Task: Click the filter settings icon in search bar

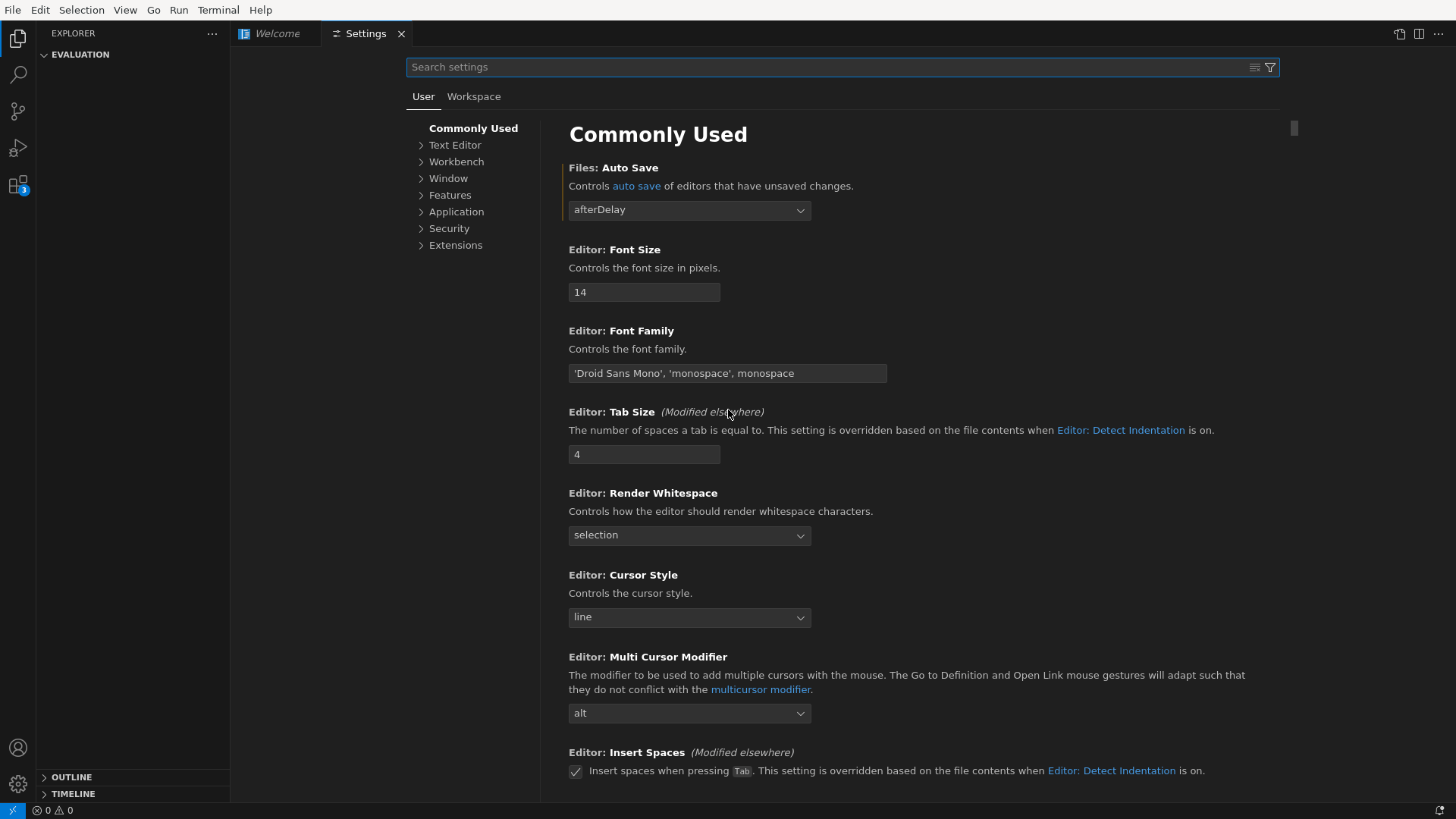Action: coord(1270,66)
